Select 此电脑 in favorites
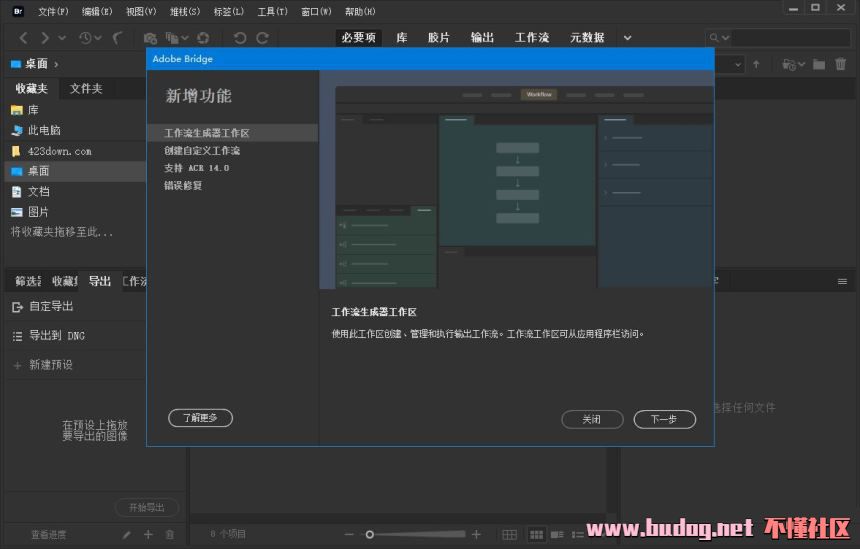Image resolution: width=860 pixels, height=549 pixels. point(44,130)
